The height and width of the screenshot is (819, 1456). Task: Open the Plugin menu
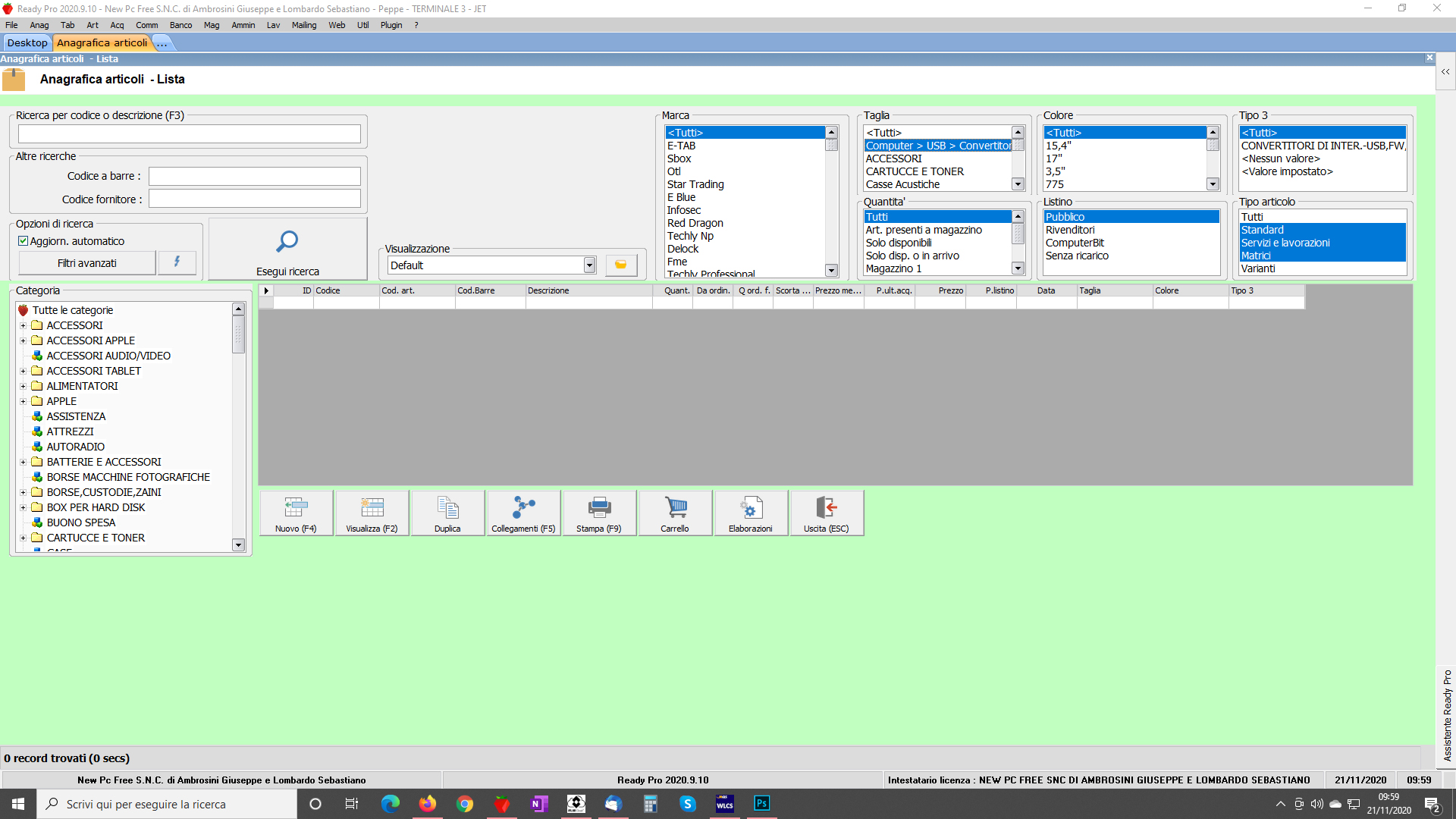pyautogui.click(x=391, y=25)
